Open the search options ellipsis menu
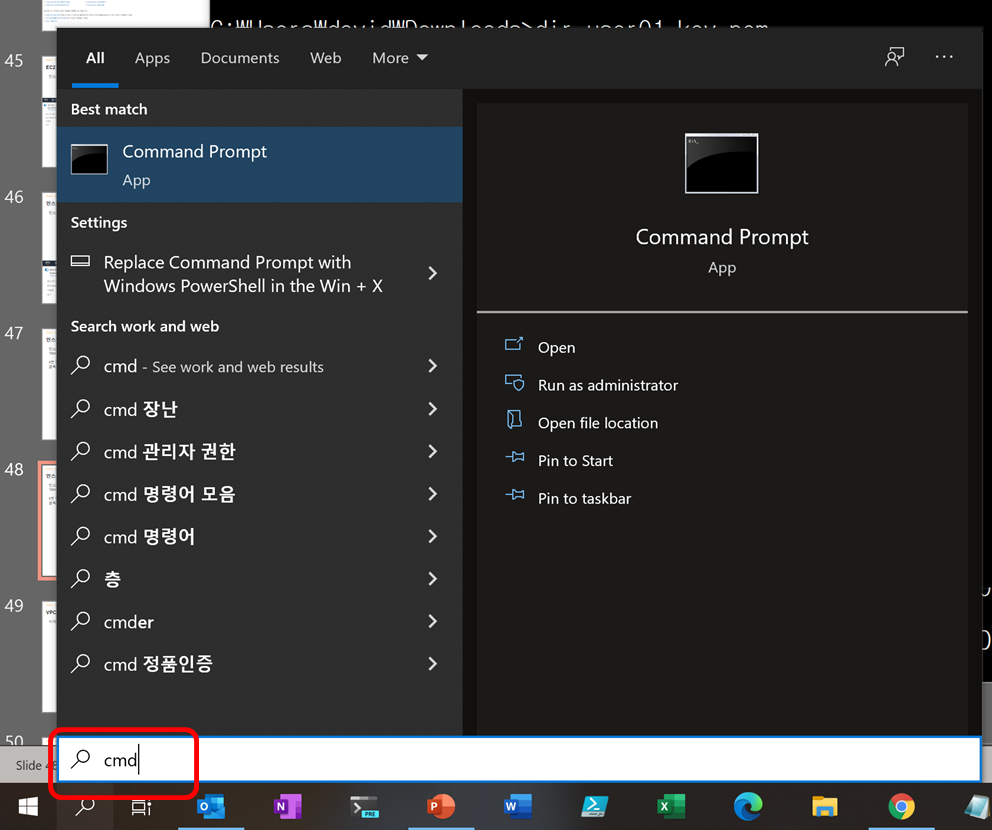The height and width of the screenshot is (830, 992). coord(944,58)
